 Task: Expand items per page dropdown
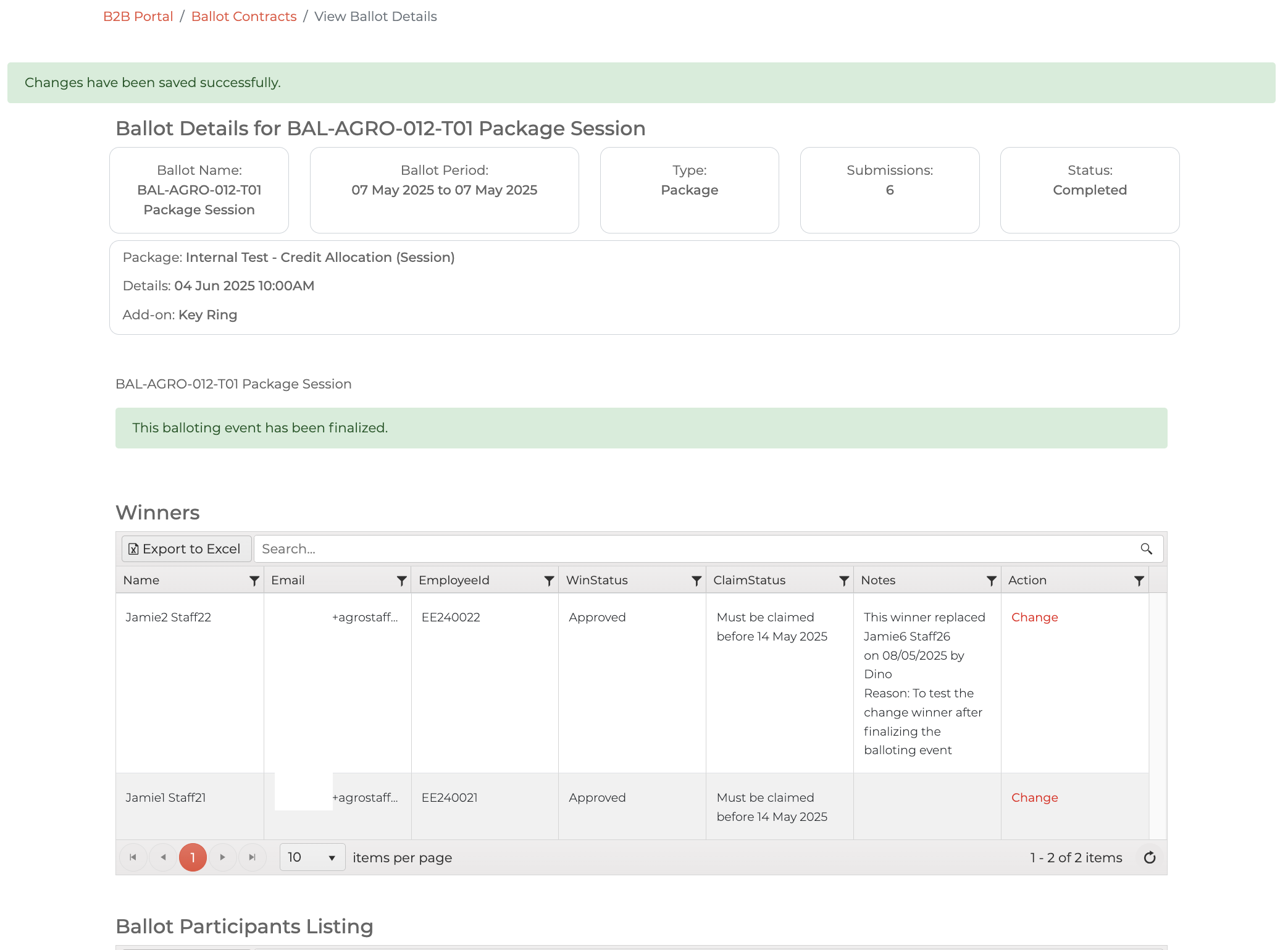[312, 857]
